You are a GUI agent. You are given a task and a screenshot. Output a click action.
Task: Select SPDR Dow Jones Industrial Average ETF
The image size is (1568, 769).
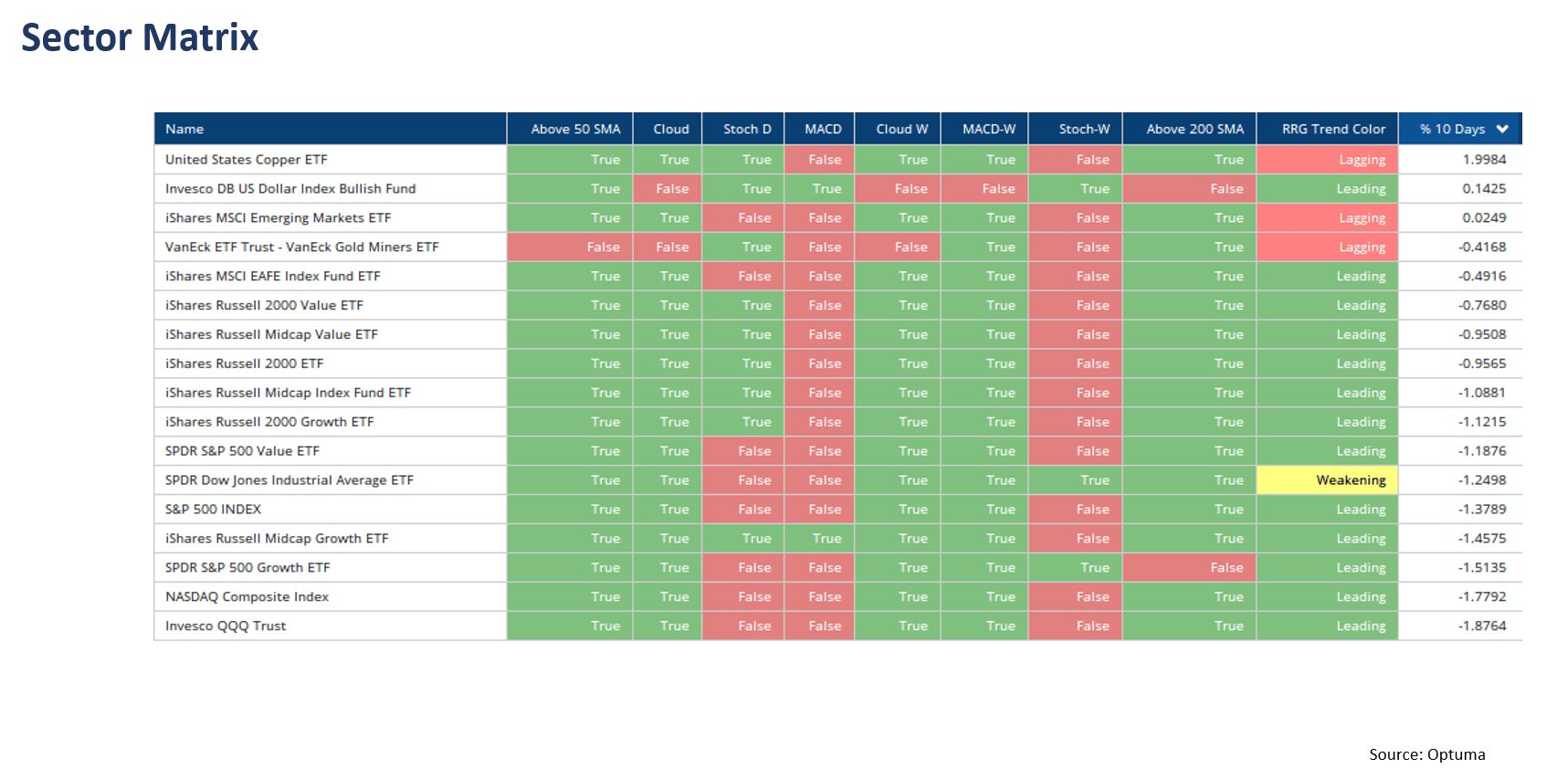pyautogui.click(x=289, y=480)
